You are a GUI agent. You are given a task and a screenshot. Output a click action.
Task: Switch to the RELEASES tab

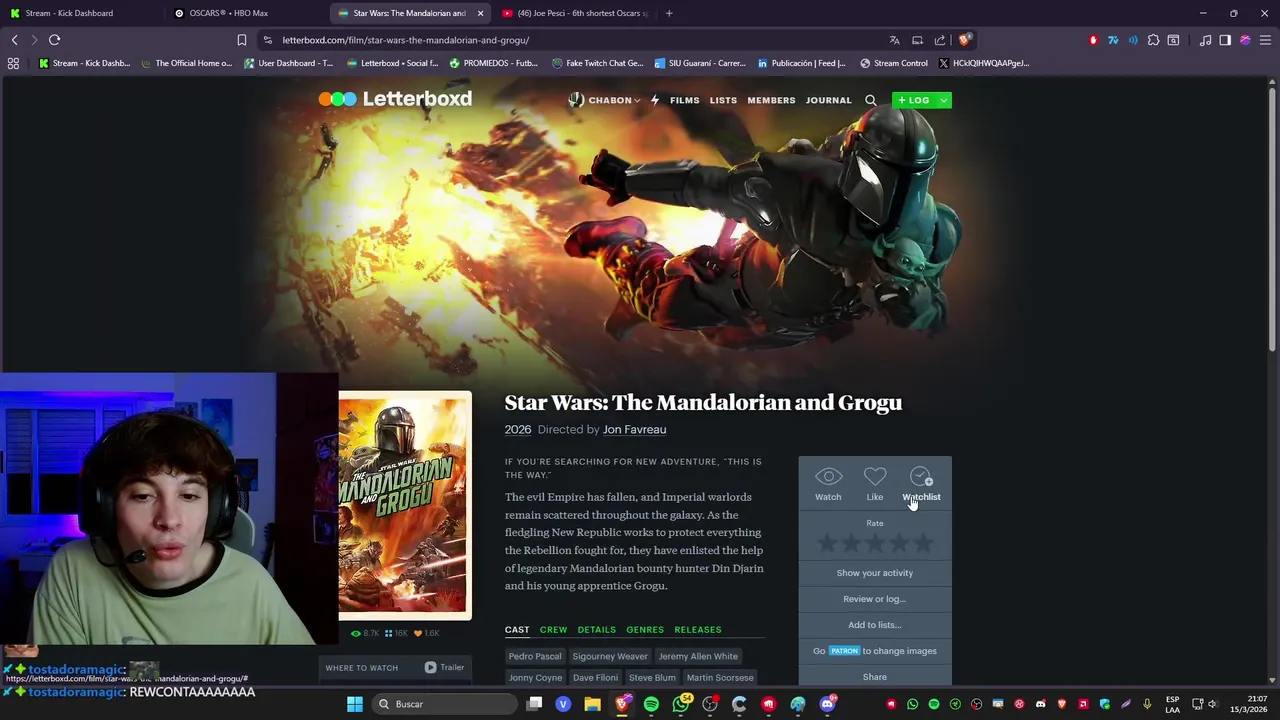(x=698, y=630)
